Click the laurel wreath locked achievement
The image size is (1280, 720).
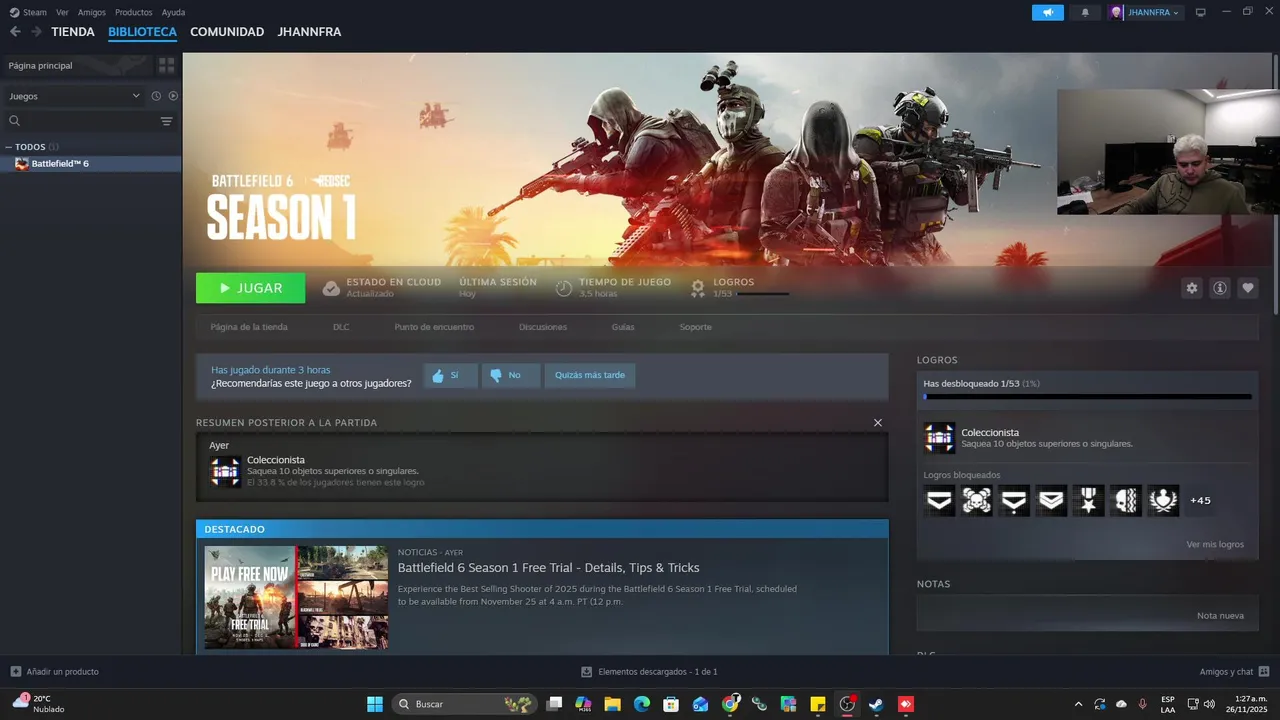coord(1163,501)
